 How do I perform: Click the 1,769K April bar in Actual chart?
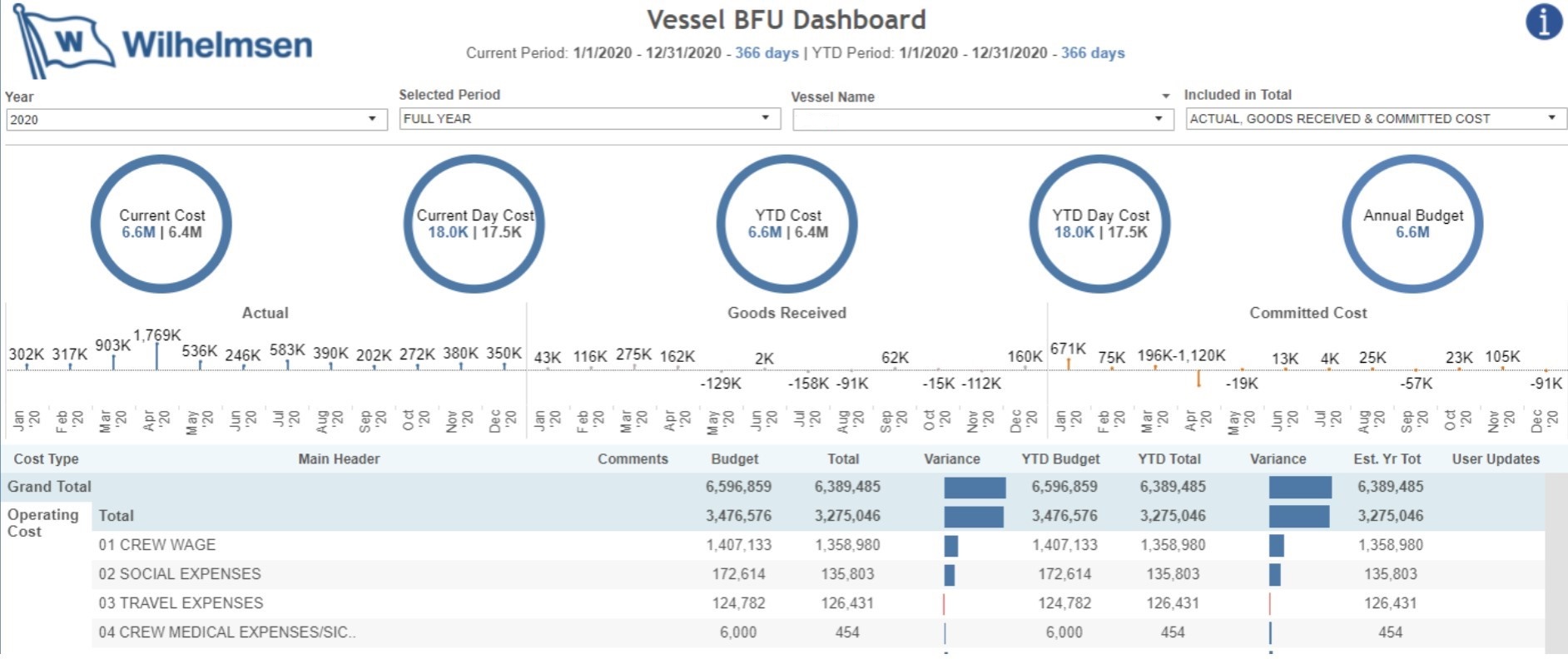[156, 355]
